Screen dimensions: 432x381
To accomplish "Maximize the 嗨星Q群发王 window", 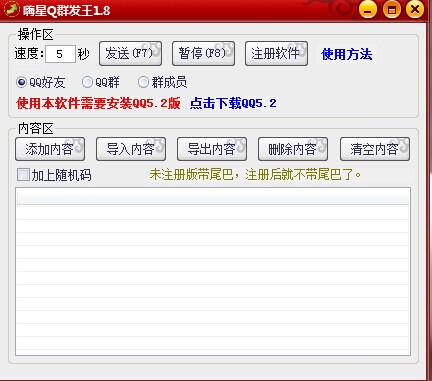I will [x=392, y=10].
